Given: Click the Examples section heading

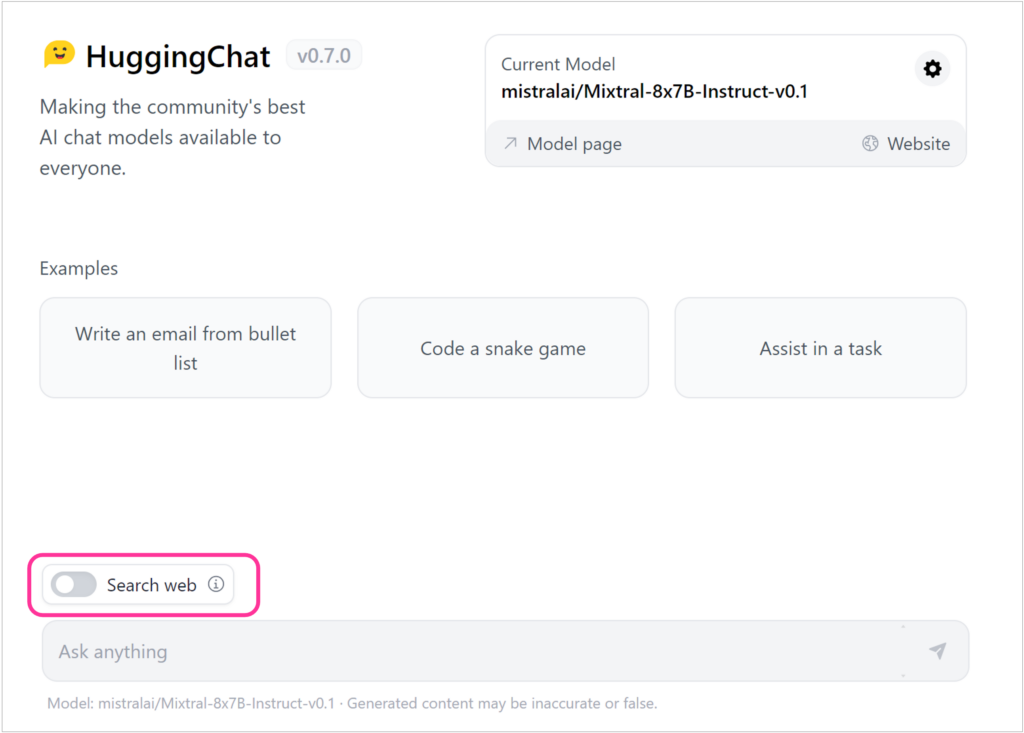Looking at the screenshot, I should pyautogui.click(x=78, y=268).
